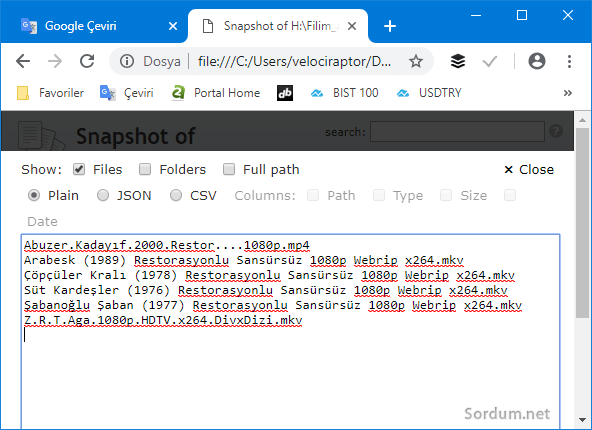The height and width of the screenshot is (430, 592).
Task: Expand hidden bookmarks with double chevron
Action: [x=567, y=93]
